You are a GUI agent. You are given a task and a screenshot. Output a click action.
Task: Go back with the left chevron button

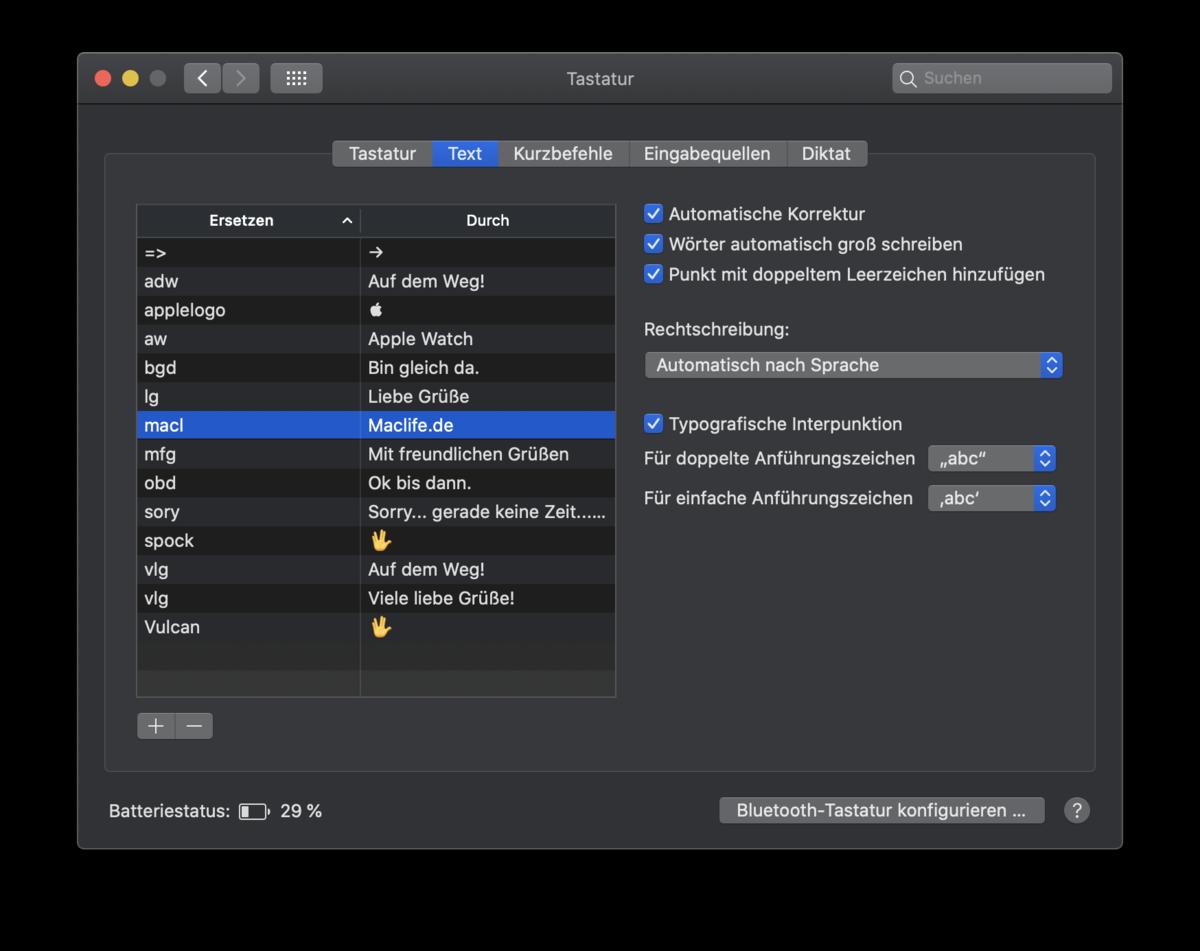(x=202, y=78)
